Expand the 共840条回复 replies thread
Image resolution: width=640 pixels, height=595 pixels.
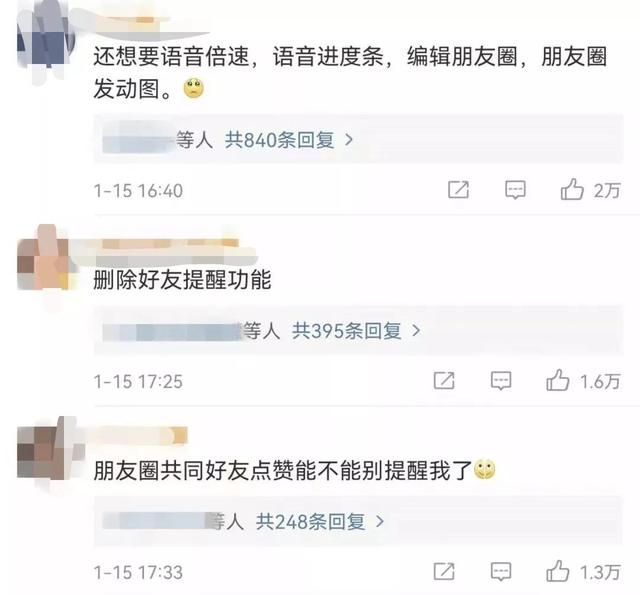pos(289,140)
